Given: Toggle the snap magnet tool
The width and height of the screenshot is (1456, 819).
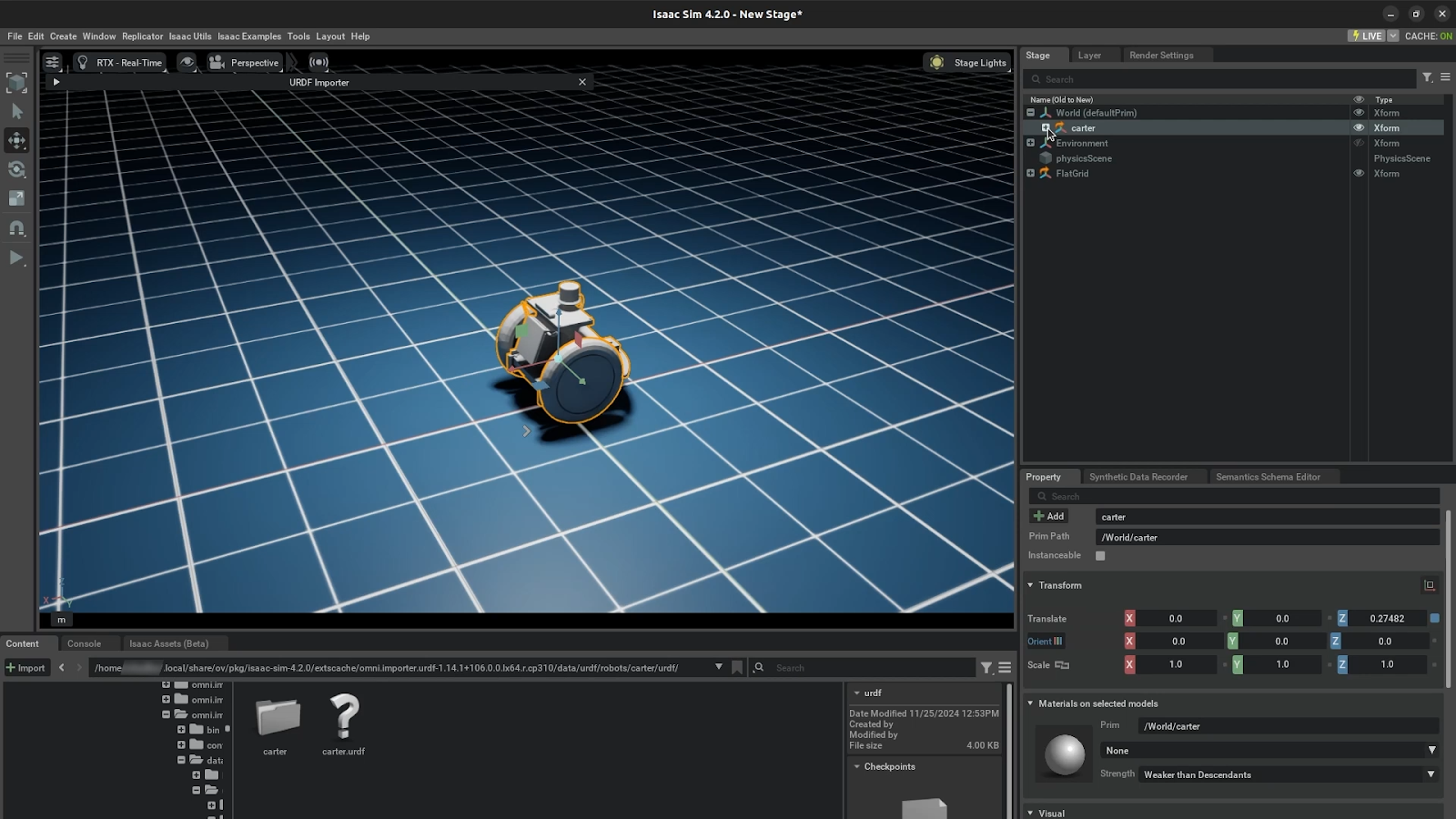Looking at the screenshot, I should tap(16, 227).
